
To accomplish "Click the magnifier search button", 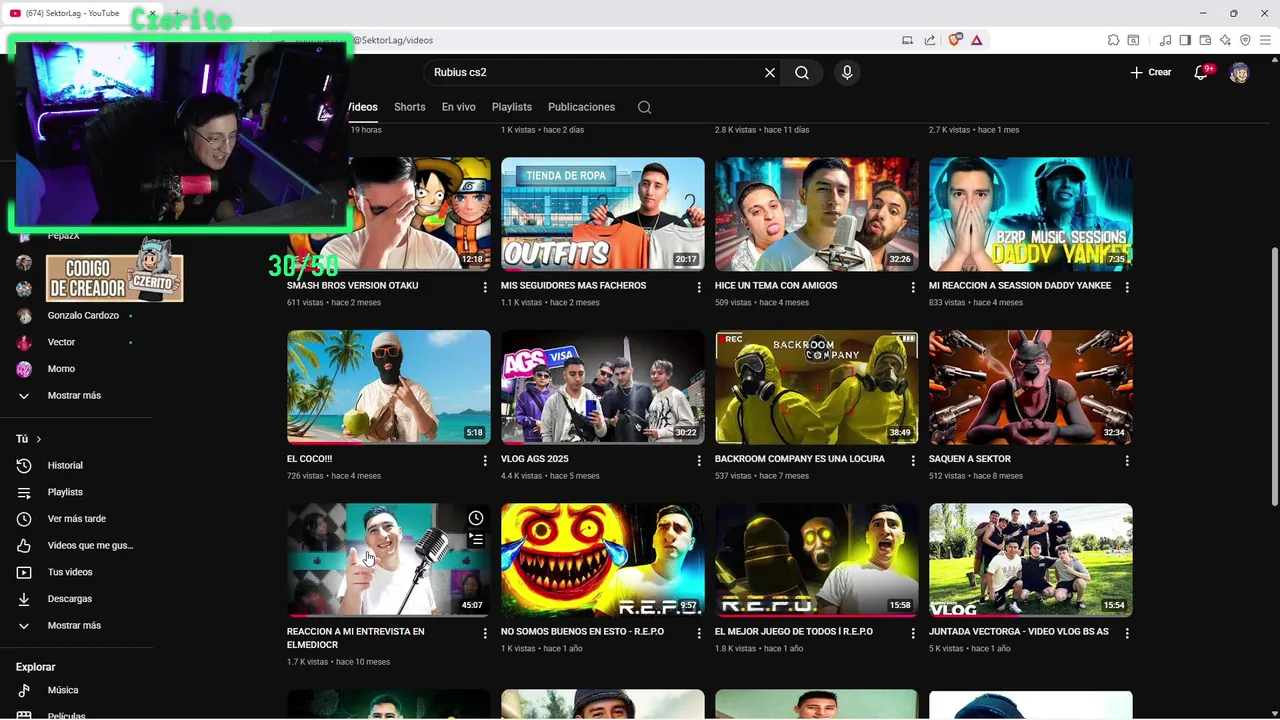I will click(x=802, y=72).
